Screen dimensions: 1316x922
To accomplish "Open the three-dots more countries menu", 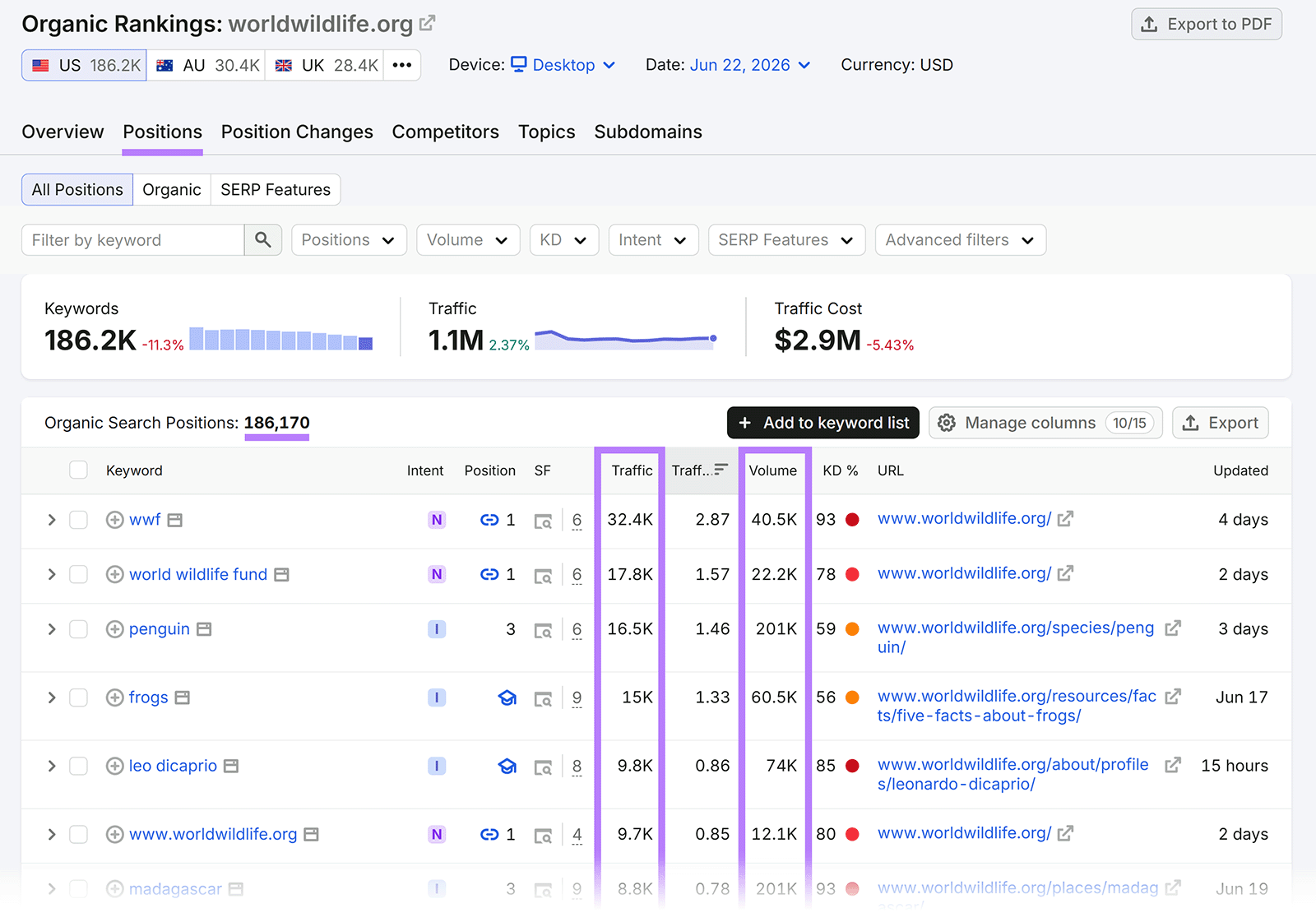I will coord(402,65).
